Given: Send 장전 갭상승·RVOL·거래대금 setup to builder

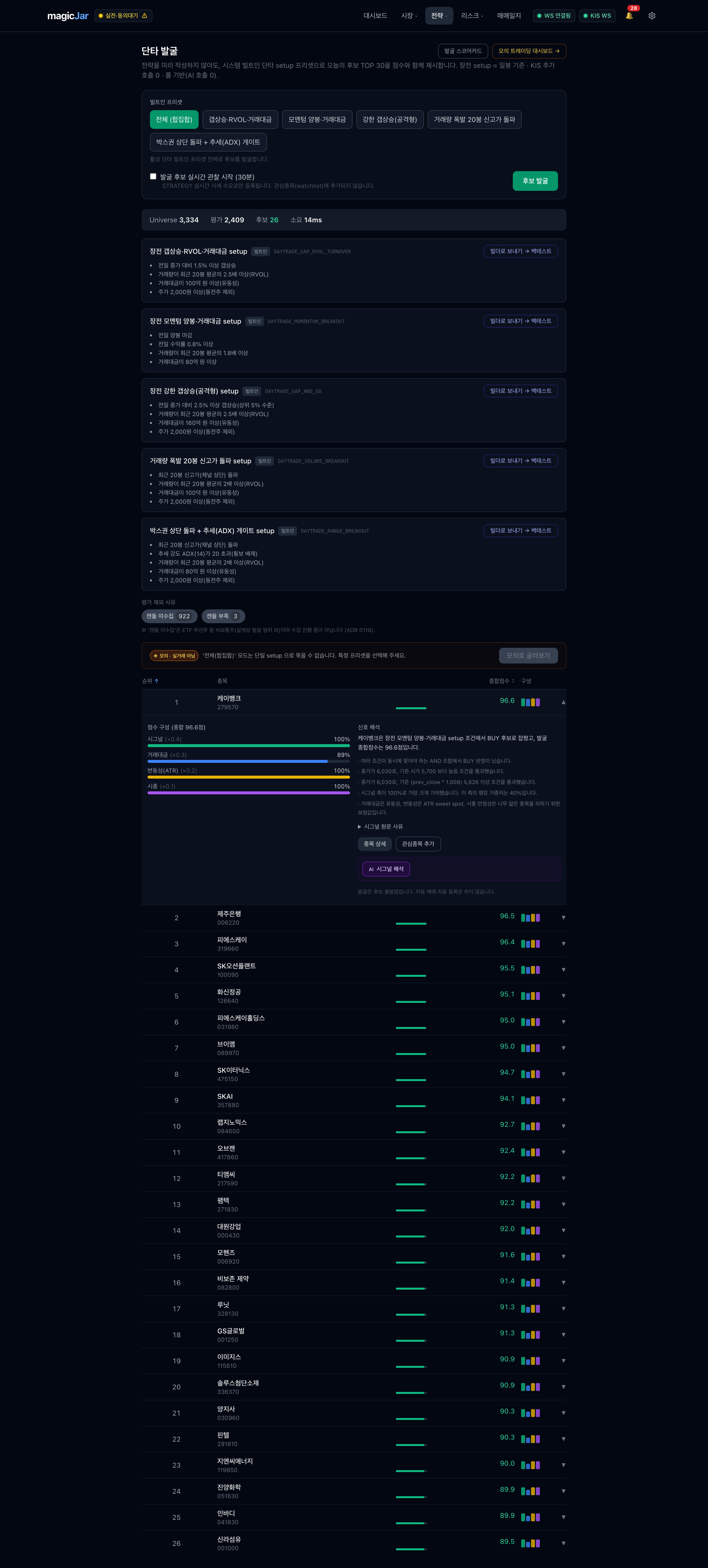Looking at the screenshot, I should click(x=521, y=251).
